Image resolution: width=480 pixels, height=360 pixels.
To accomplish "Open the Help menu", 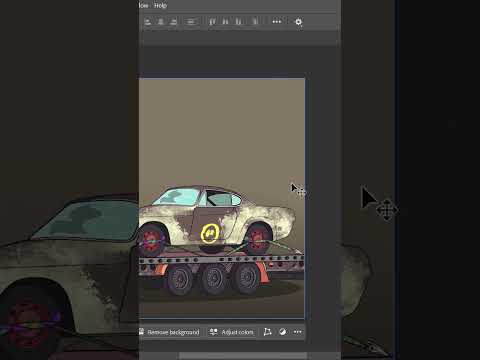I will 160,6.
